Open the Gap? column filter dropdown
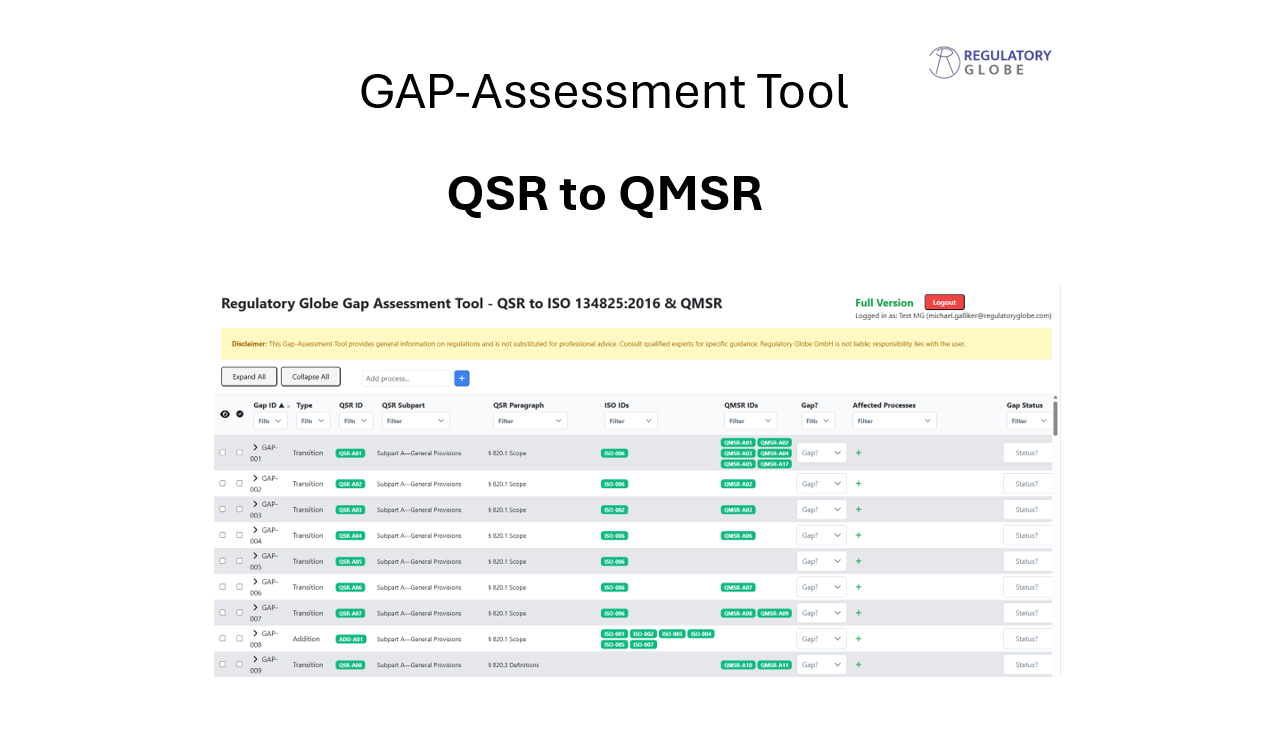Image resolution: width=1267 pixels, height=735 pixels. (x=818, y=421)
